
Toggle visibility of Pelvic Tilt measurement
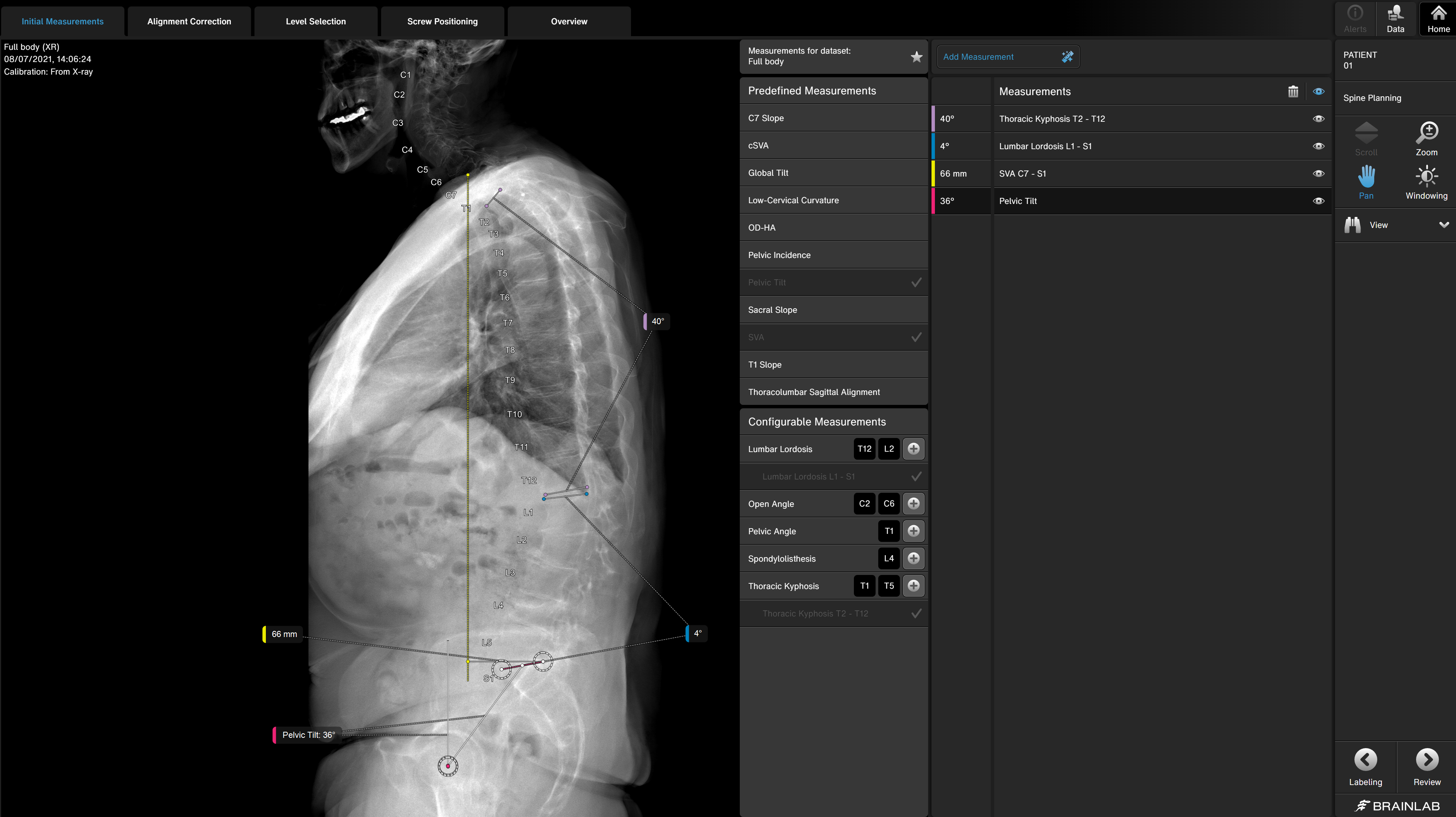click(x=1318, y=201)
